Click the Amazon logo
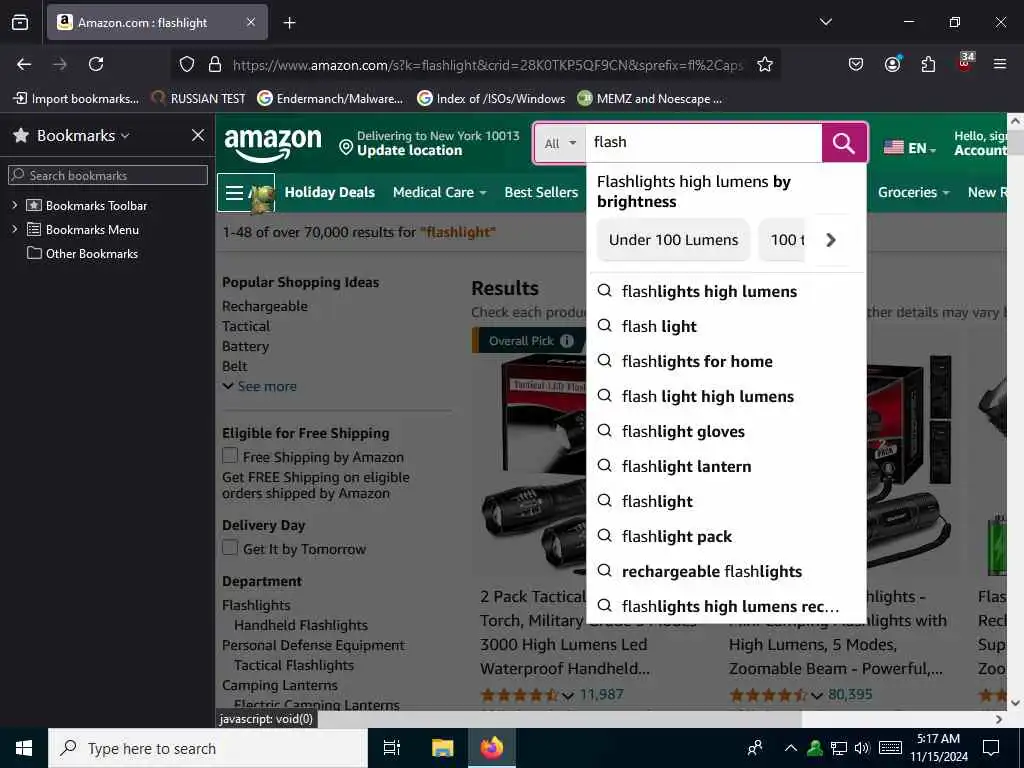 273,144
